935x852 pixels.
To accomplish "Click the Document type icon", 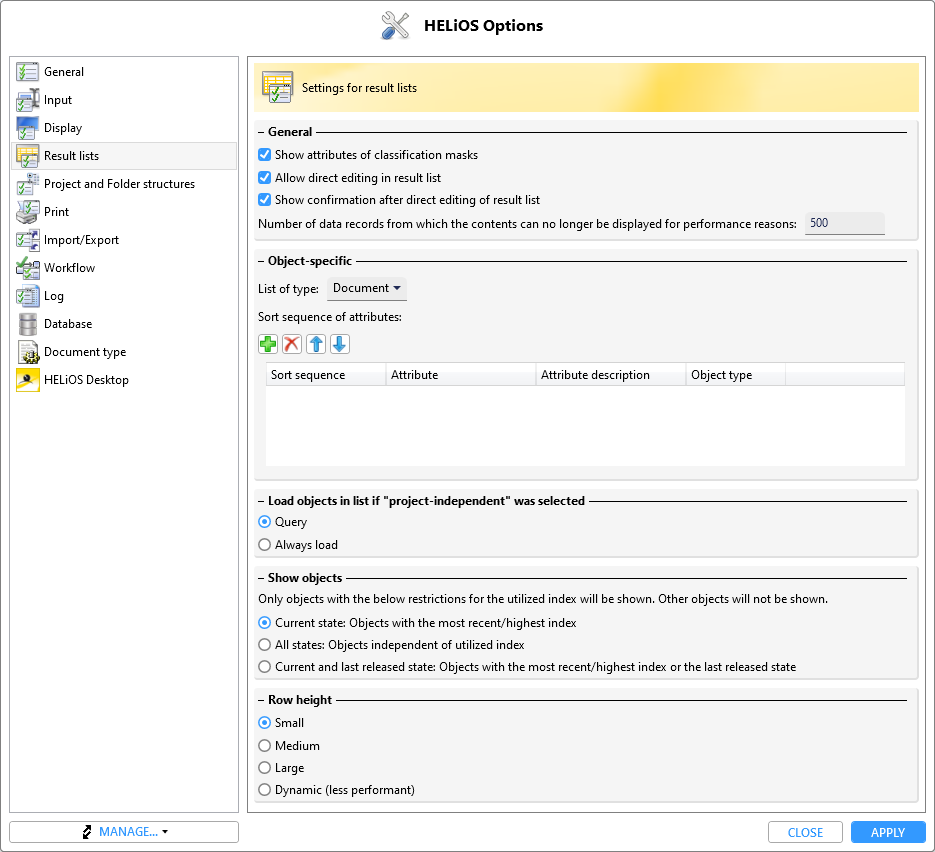I will point(27,352).
